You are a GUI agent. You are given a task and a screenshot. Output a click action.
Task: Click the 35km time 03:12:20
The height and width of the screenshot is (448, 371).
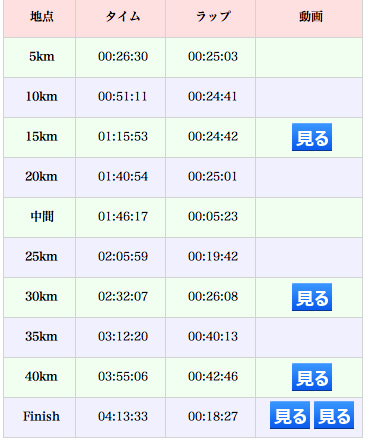coord(123,336)
